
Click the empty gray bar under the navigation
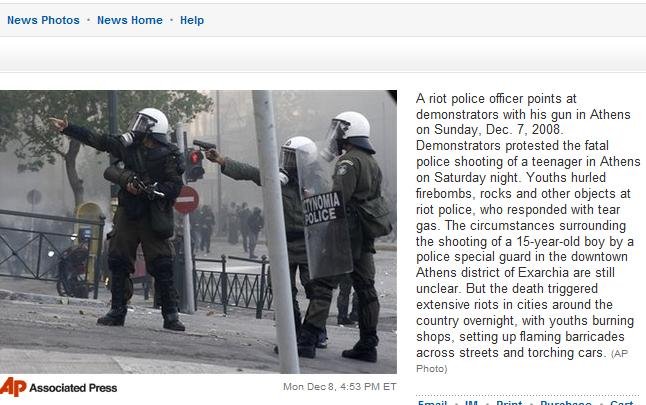(x=323, y=55)
